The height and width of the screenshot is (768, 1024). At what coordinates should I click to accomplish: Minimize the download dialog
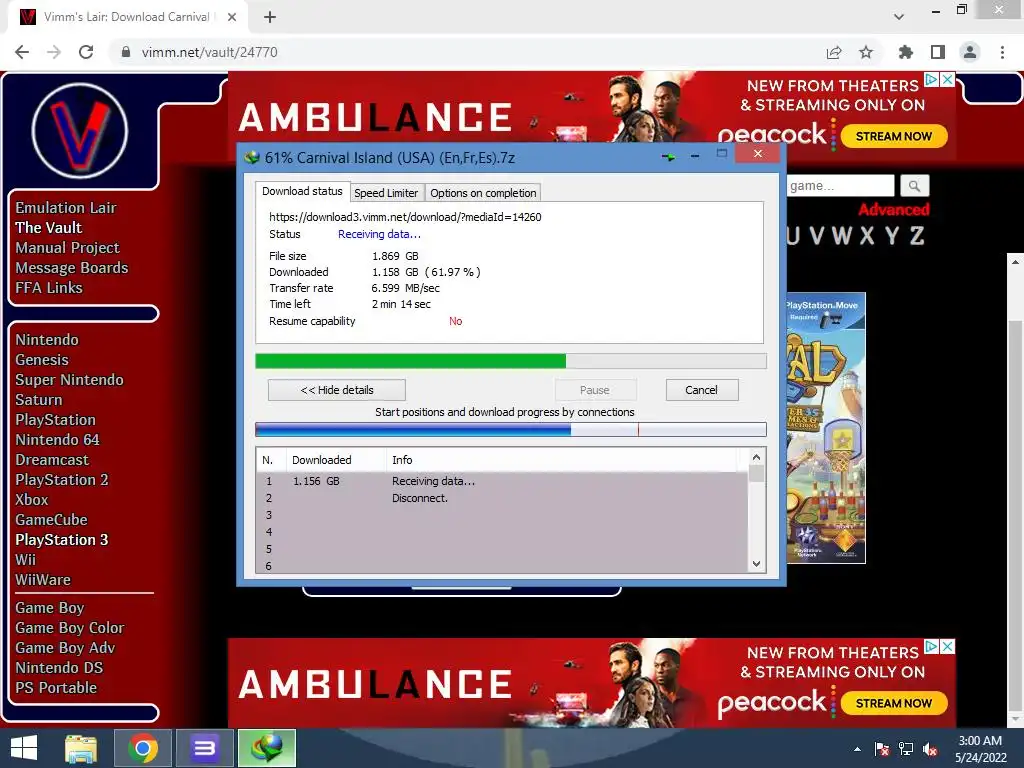point(695,156)
